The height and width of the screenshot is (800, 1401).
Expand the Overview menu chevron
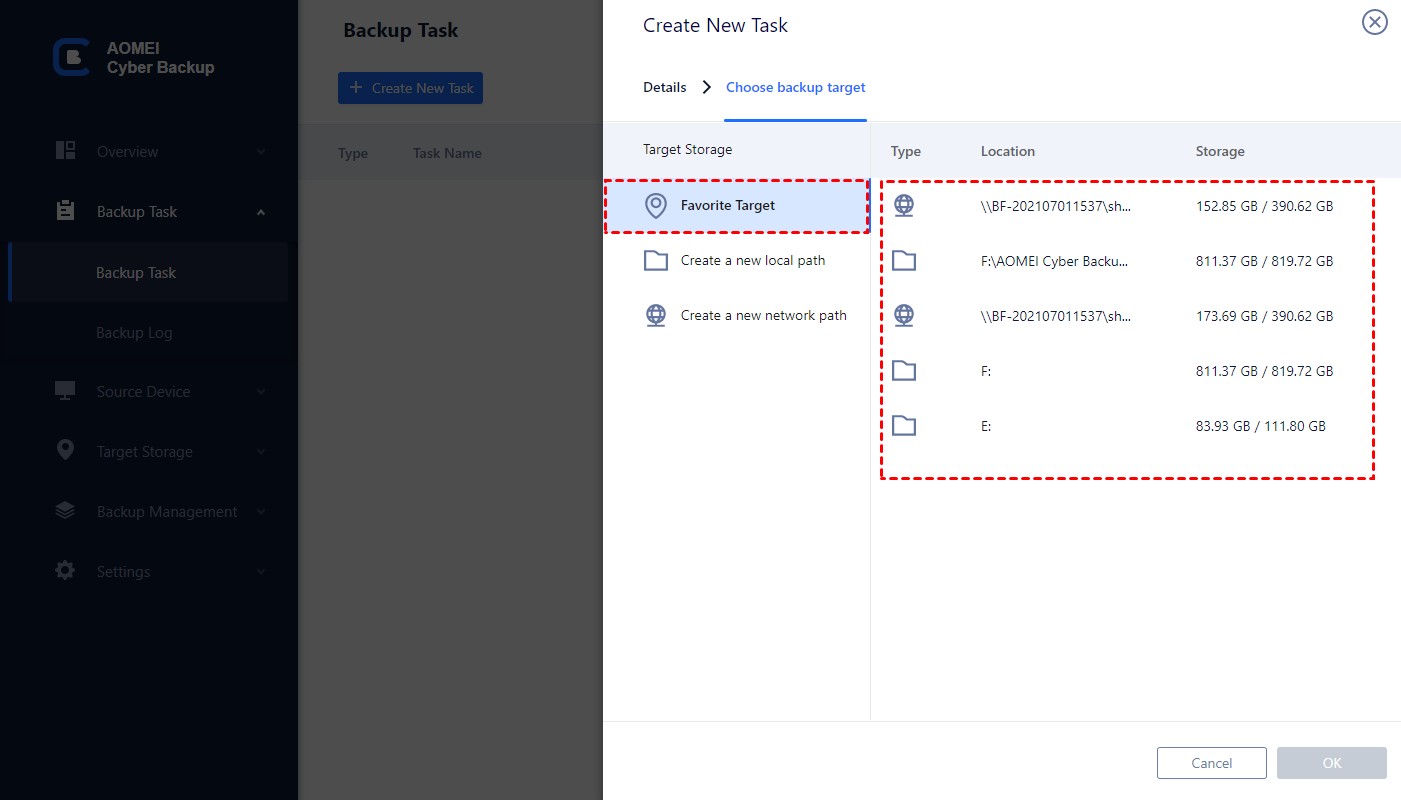click(x=261, y=152)
